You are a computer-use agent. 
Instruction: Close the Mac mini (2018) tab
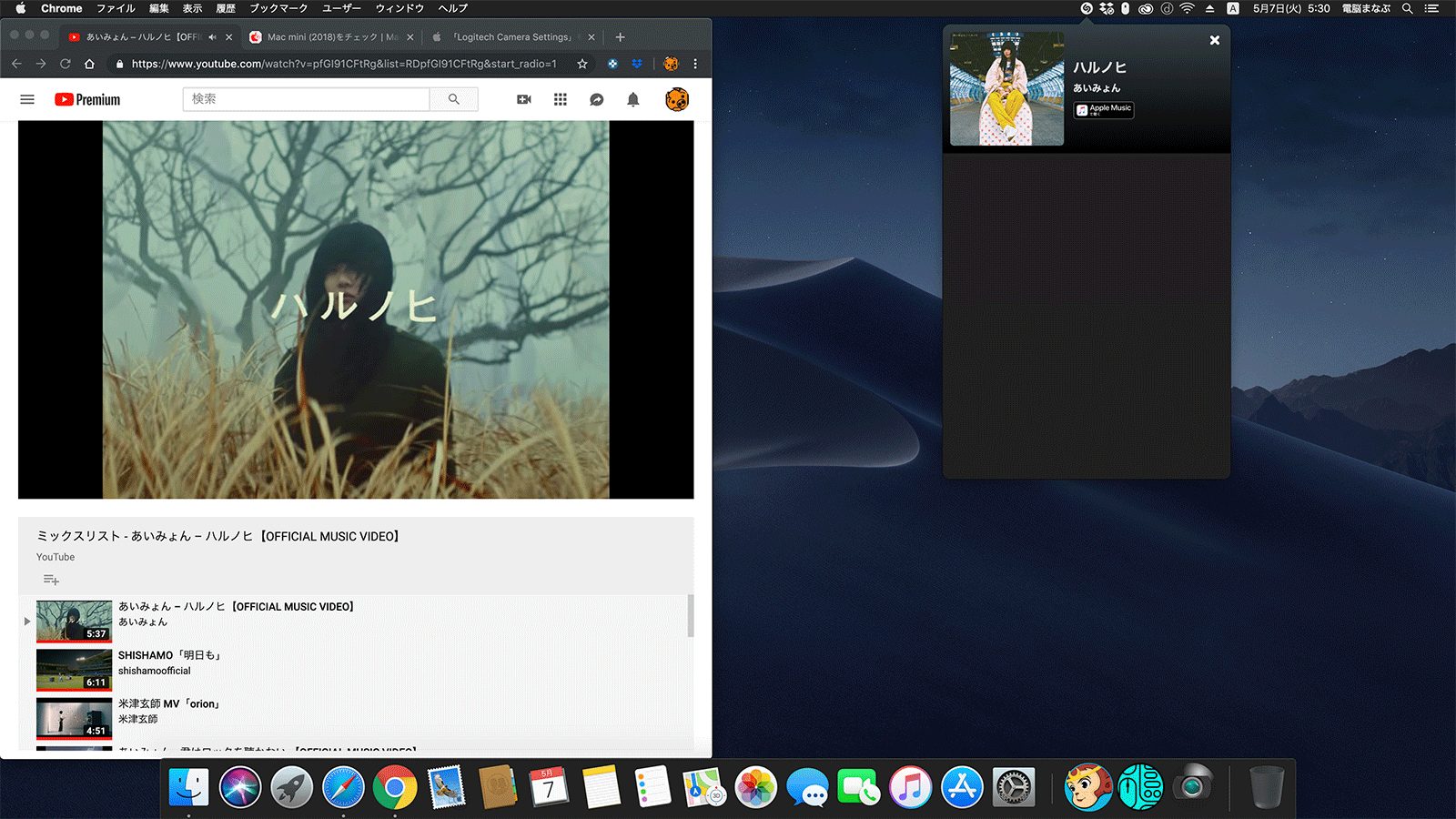pos(410,37)
